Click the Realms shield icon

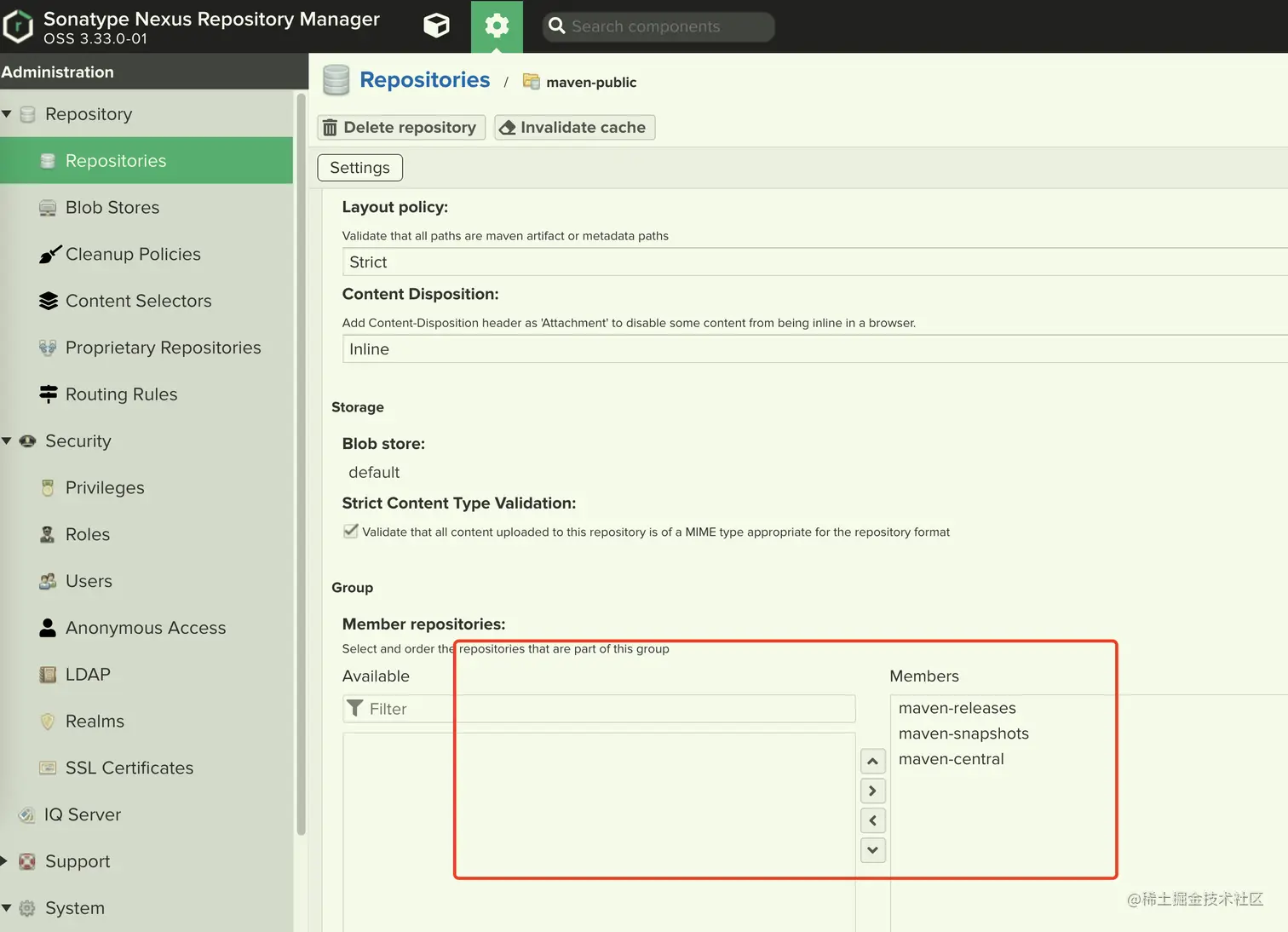point(48,722)
